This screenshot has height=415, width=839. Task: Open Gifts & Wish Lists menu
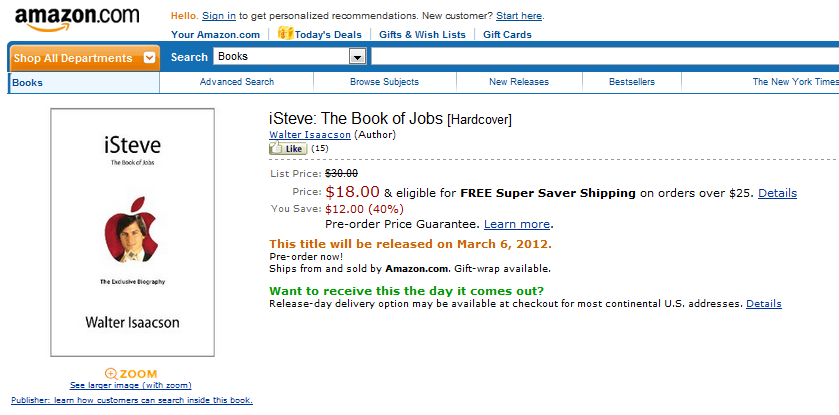[422, 34]
